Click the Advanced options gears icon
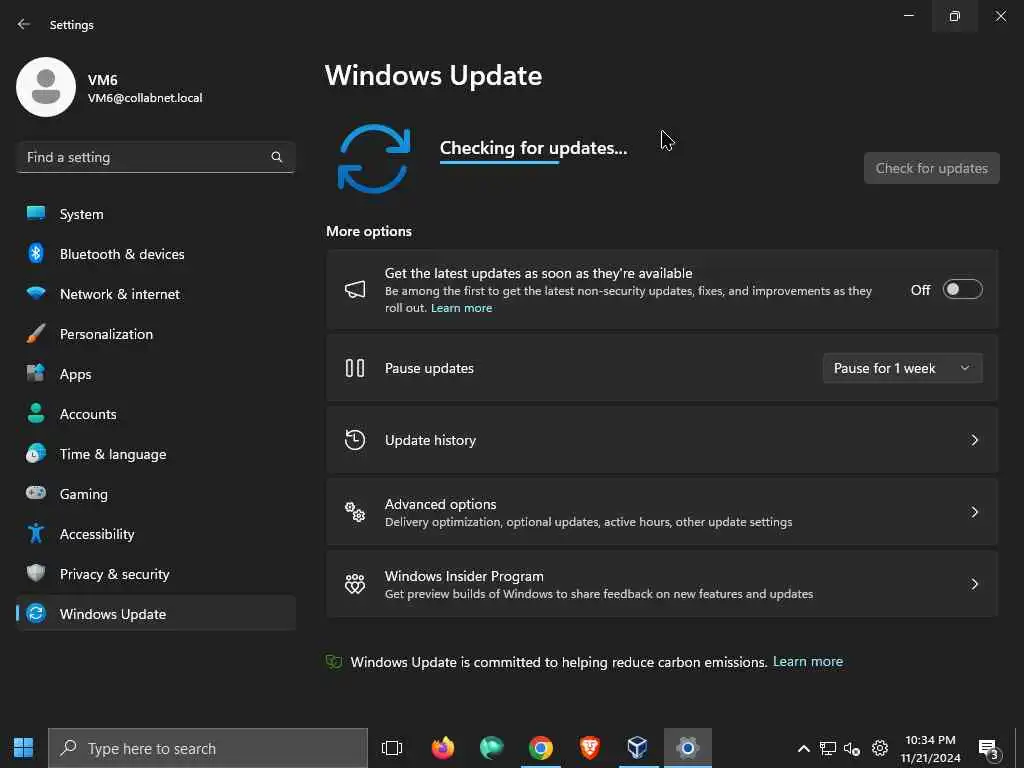This screenshot has height=768, width=1024. click(355, 512)
